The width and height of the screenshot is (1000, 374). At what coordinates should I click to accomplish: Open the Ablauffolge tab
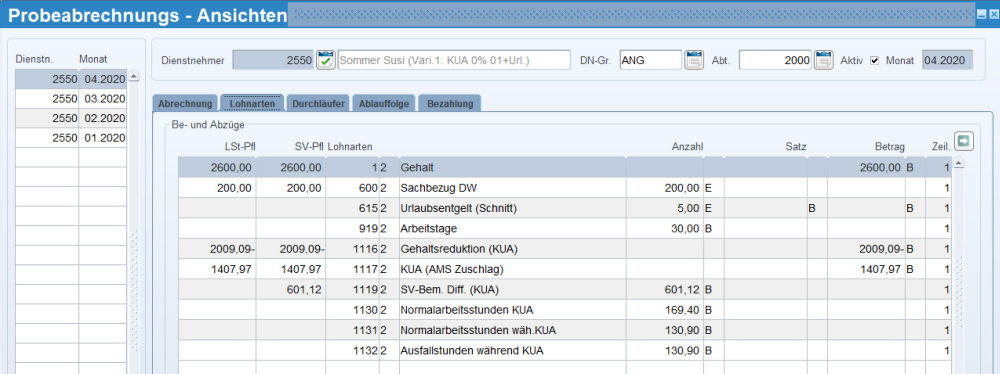click(384, 103)
